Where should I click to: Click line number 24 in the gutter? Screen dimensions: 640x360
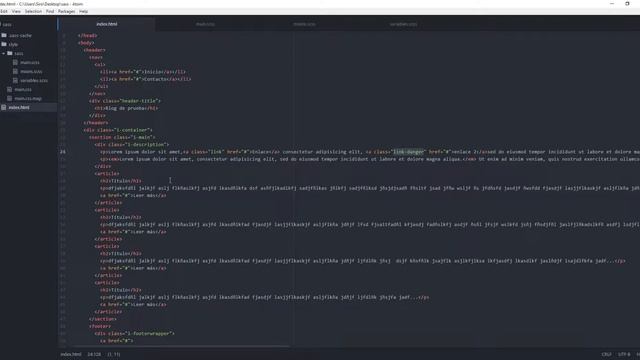pyautogui.click(x=62, y=152)
